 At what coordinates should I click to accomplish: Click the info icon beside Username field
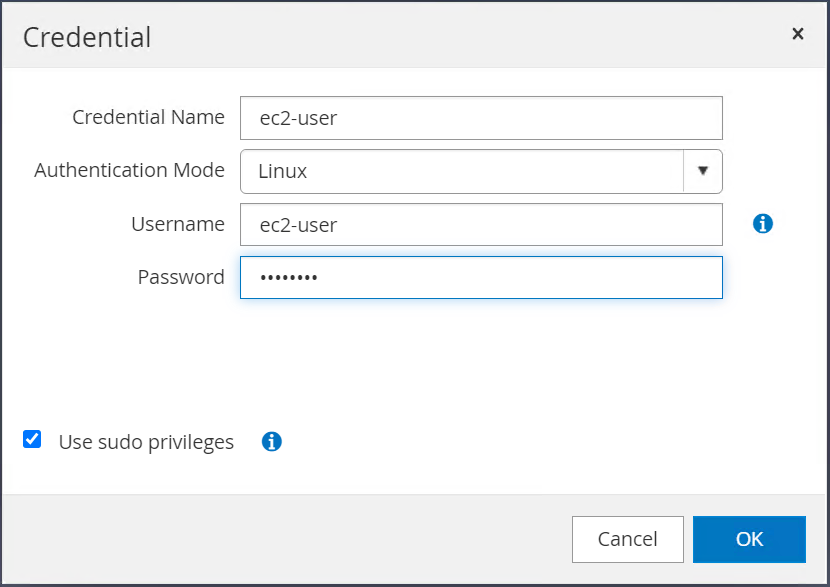763,224
